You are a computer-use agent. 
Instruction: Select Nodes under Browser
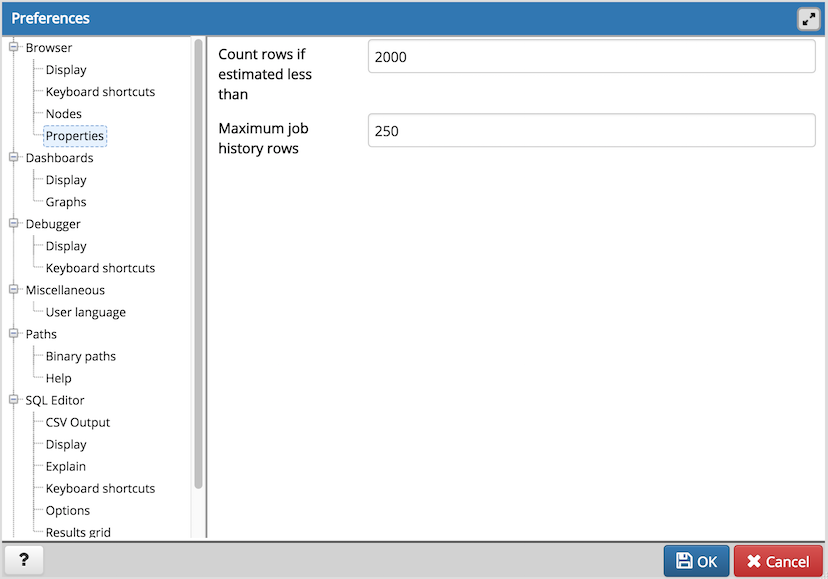click(64, 114)
